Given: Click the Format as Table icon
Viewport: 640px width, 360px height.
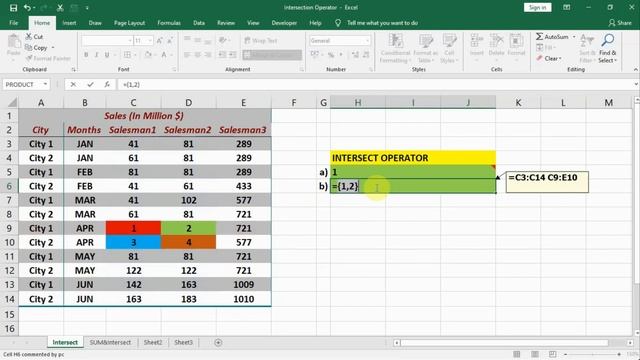Looking at the screenshot, I should coord(425,41).
